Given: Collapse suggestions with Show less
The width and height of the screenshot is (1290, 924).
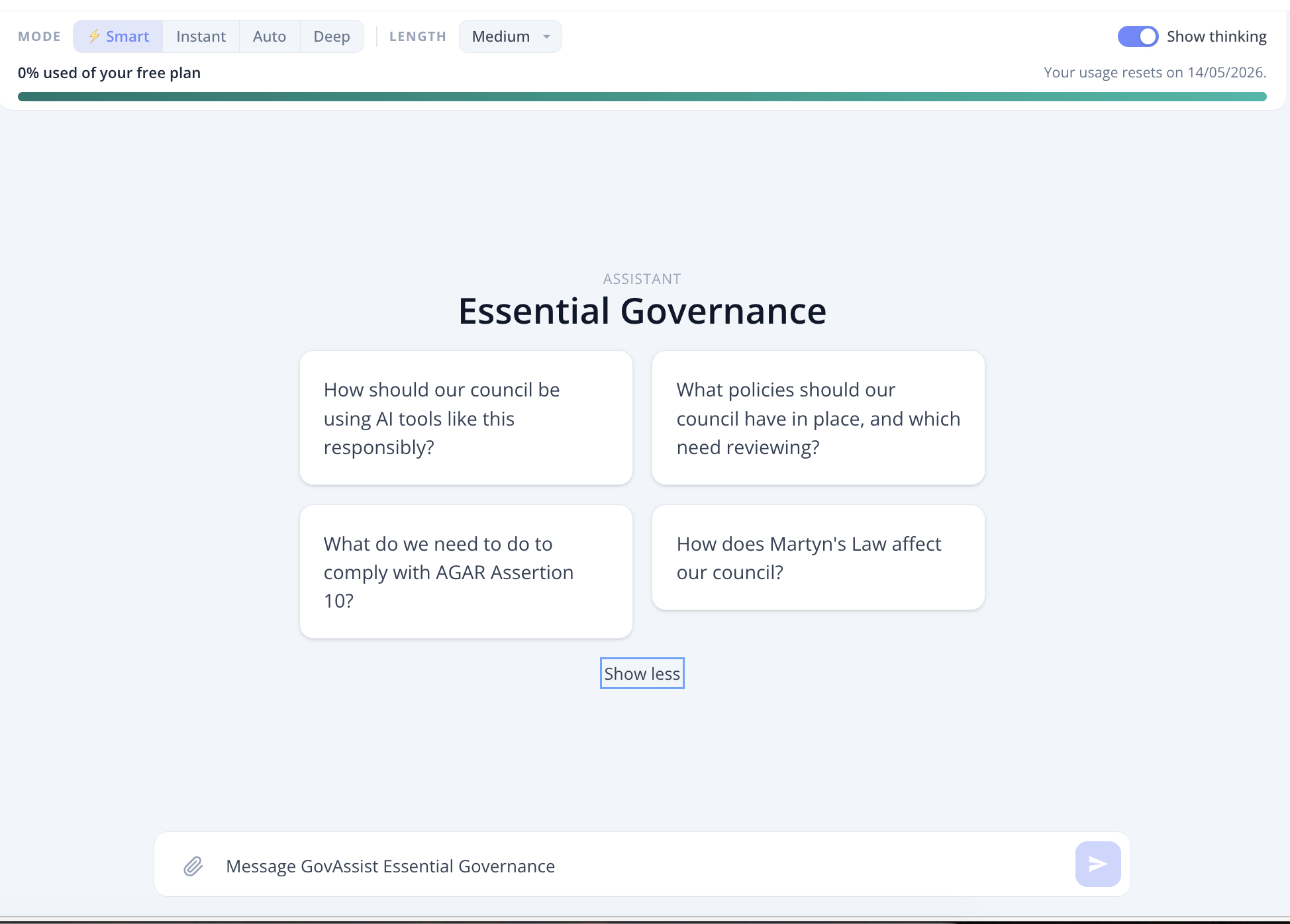Looking at the screenshot, I should coord(642,673).
